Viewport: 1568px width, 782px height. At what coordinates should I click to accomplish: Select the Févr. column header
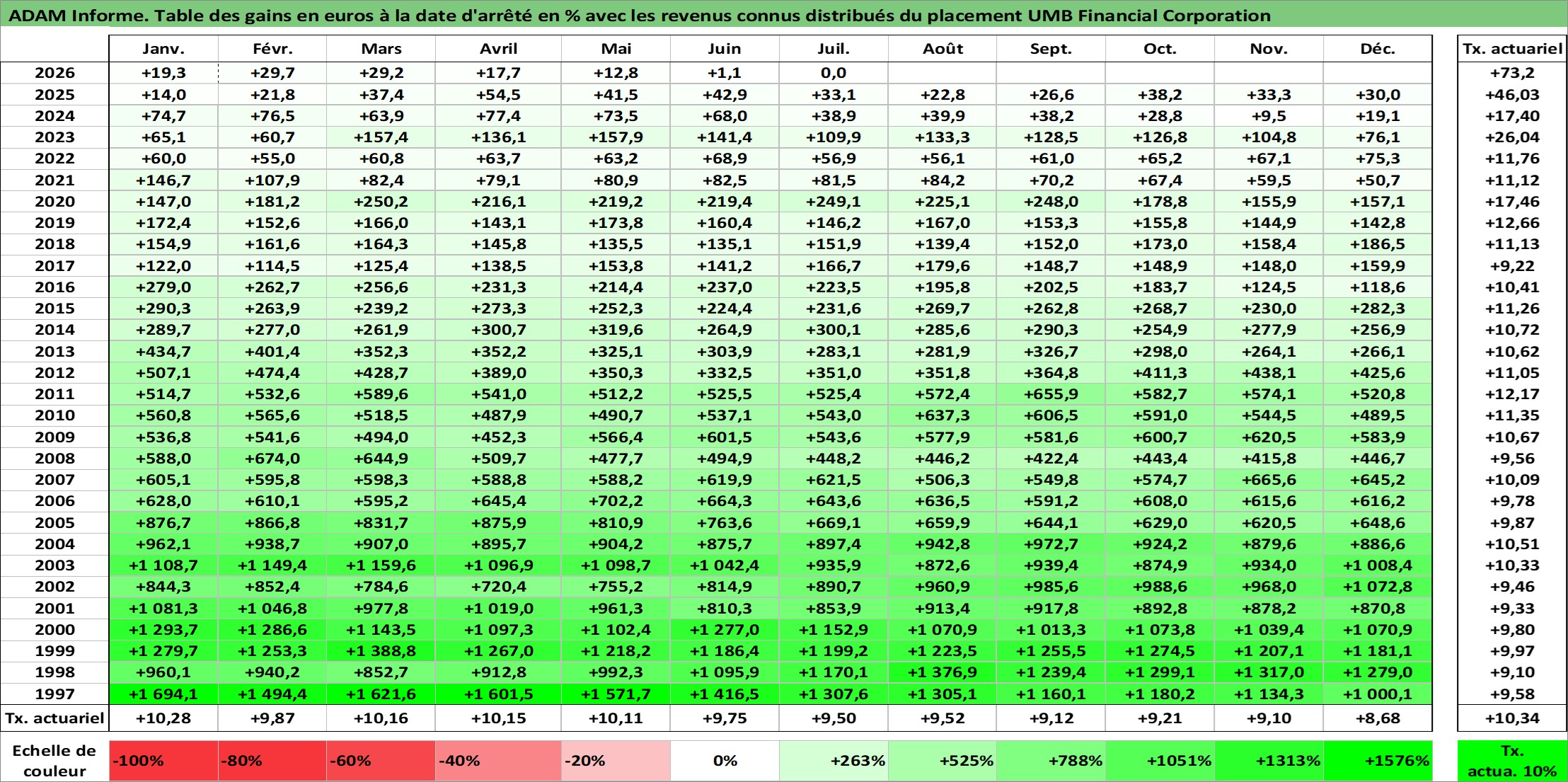272,49
